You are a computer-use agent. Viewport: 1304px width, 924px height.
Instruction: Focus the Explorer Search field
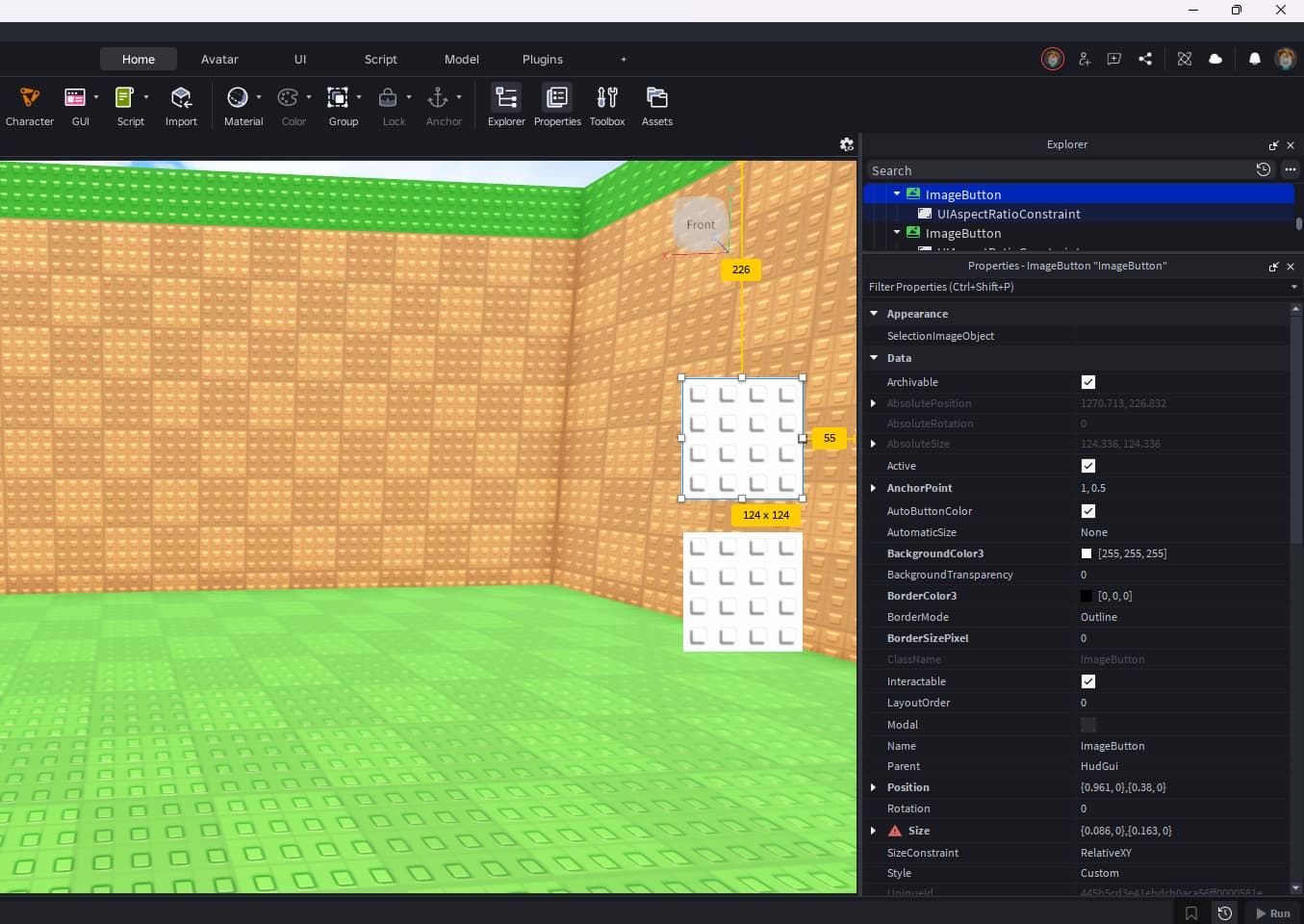pos(1059,170)
